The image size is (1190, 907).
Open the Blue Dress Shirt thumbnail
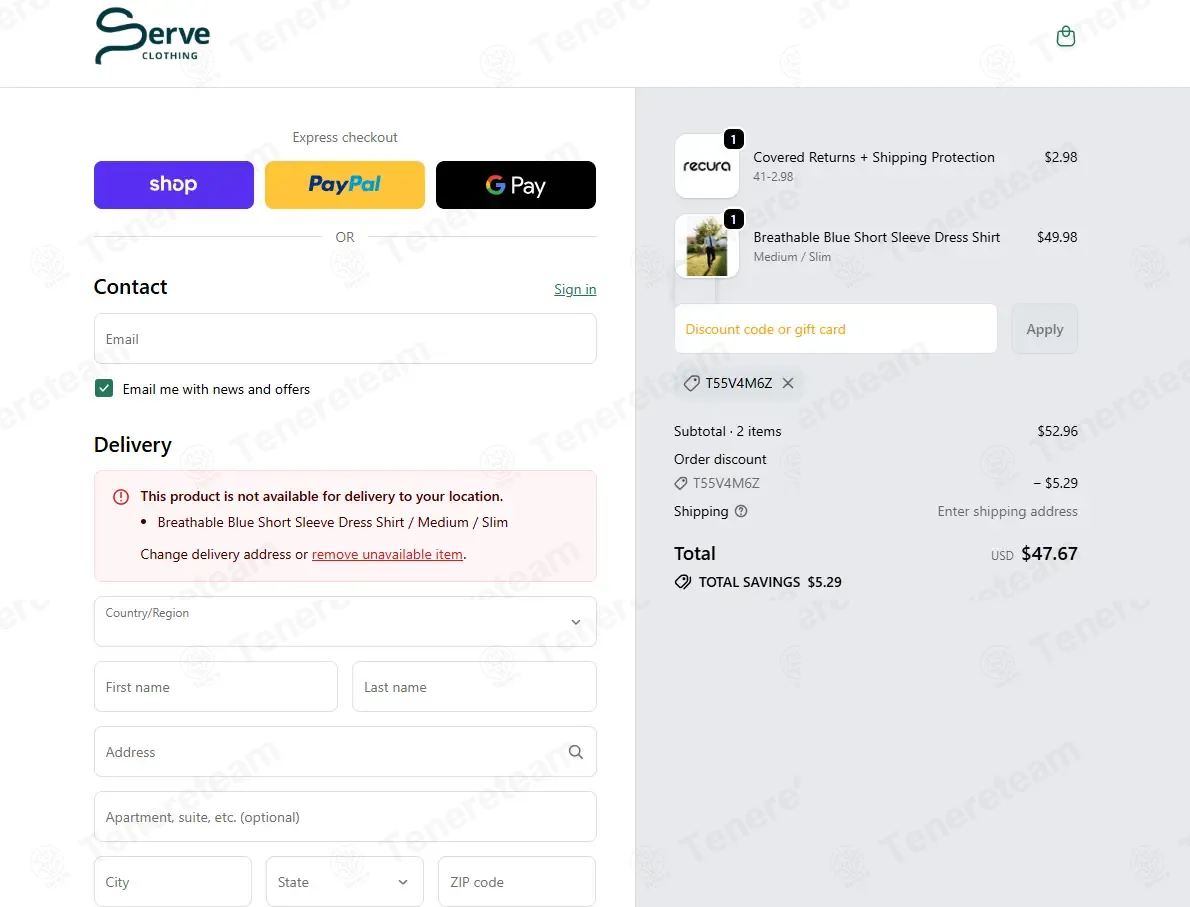[x=707, y=246]
